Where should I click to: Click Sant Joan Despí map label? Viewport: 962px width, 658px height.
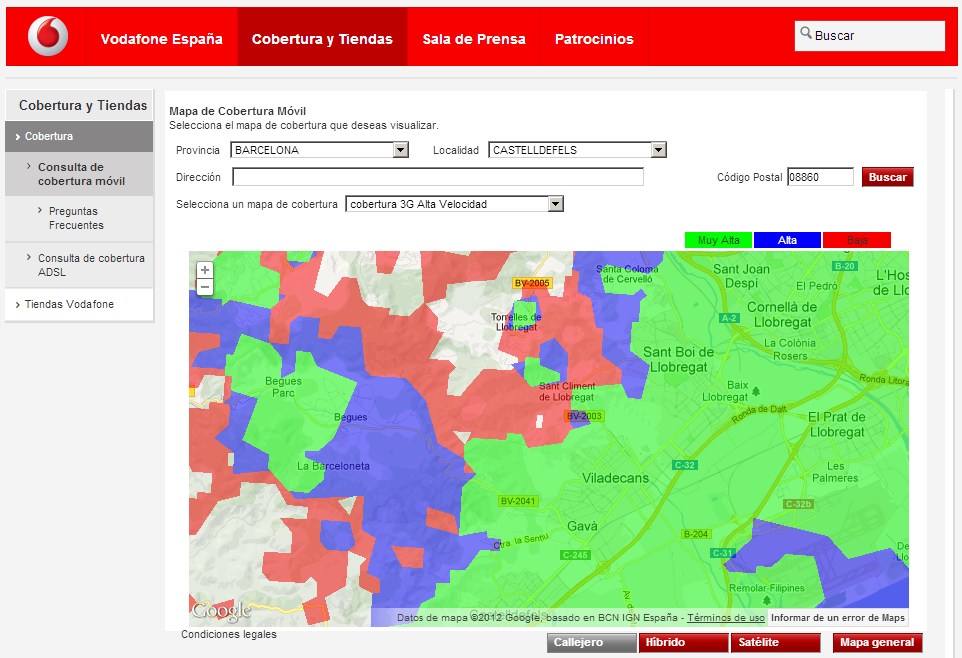click(741, 276)
